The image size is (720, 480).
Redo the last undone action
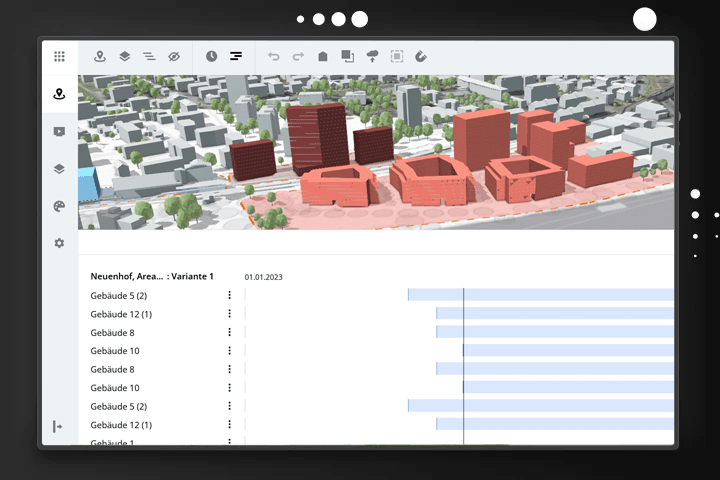(298, 57)
